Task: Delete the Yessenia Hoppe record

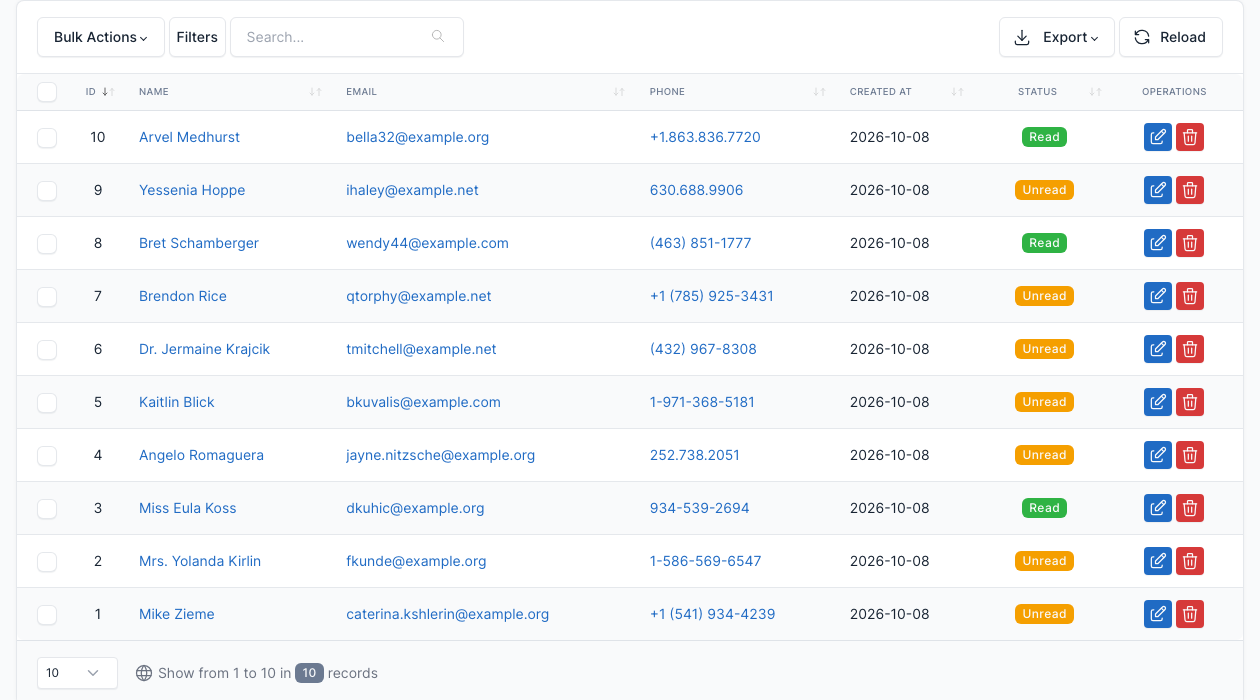Action: (1190, 190)
